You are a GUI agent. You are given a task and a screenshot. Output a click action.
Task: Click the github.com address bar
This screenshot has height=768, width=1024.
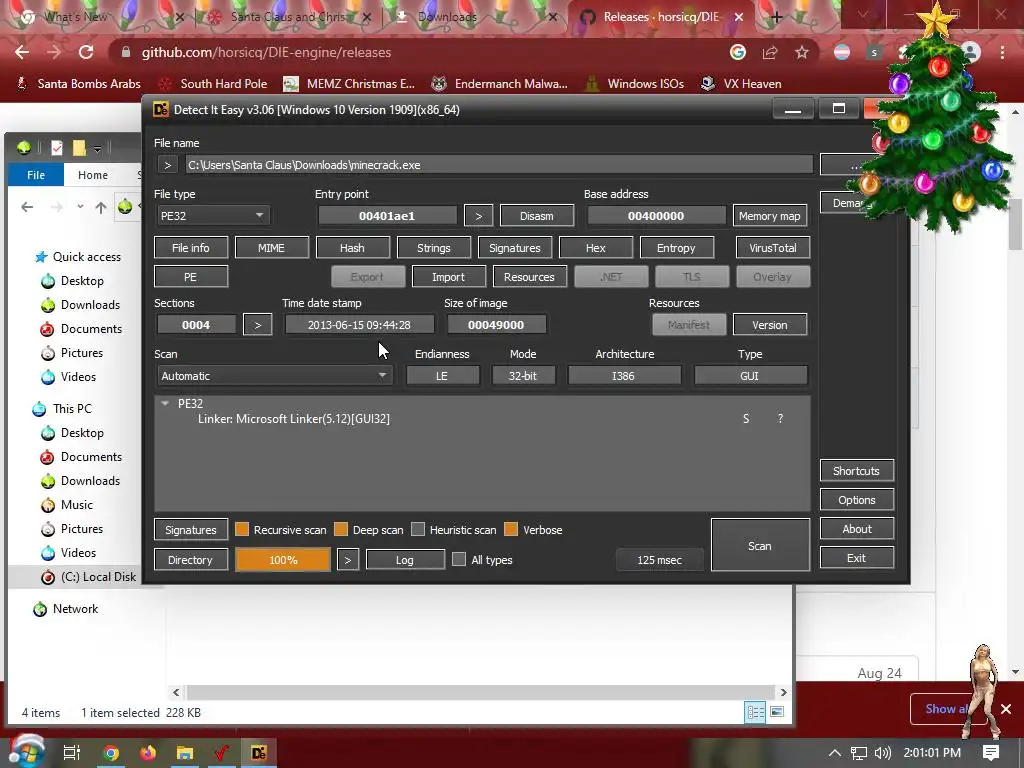coord(418,52)
